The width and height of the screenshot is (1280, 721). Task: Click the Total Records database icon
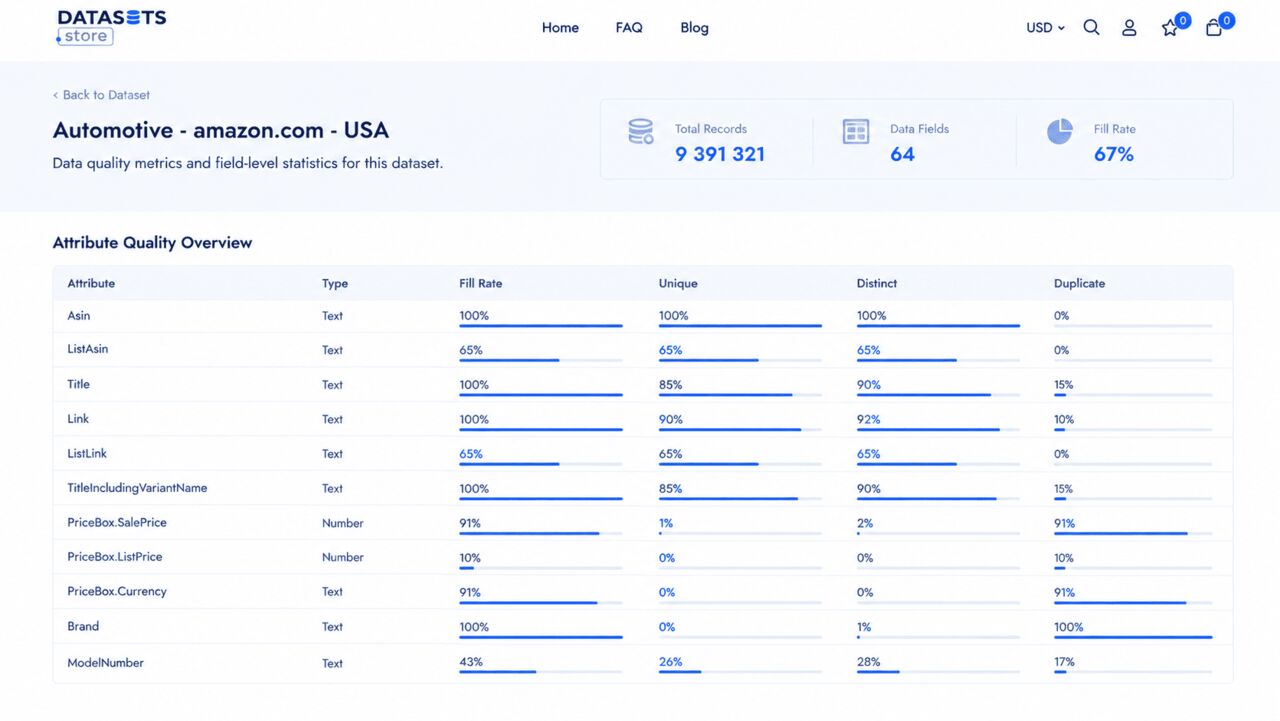pos(640,131)
